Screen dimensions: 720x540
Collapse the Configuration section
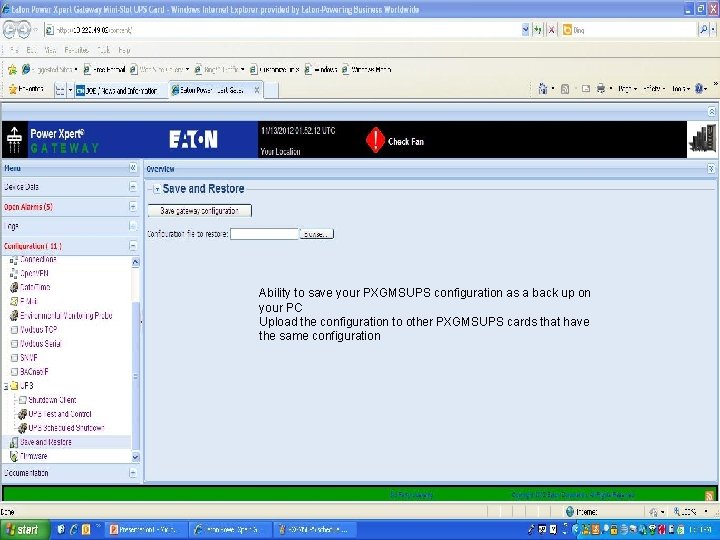point(133,246)
